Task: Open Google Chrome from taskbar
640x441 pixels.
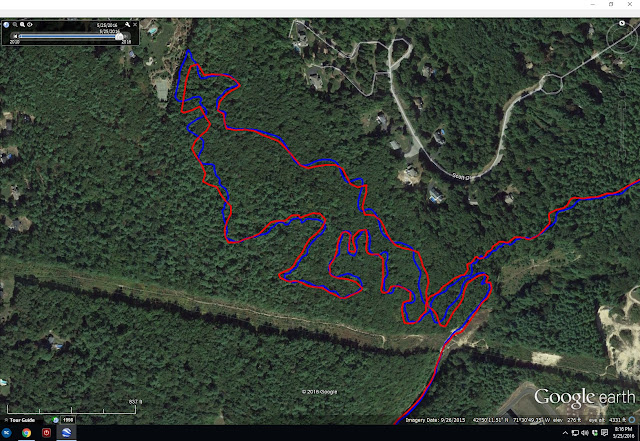Action: pyautogui.click(x=27, y=433)
